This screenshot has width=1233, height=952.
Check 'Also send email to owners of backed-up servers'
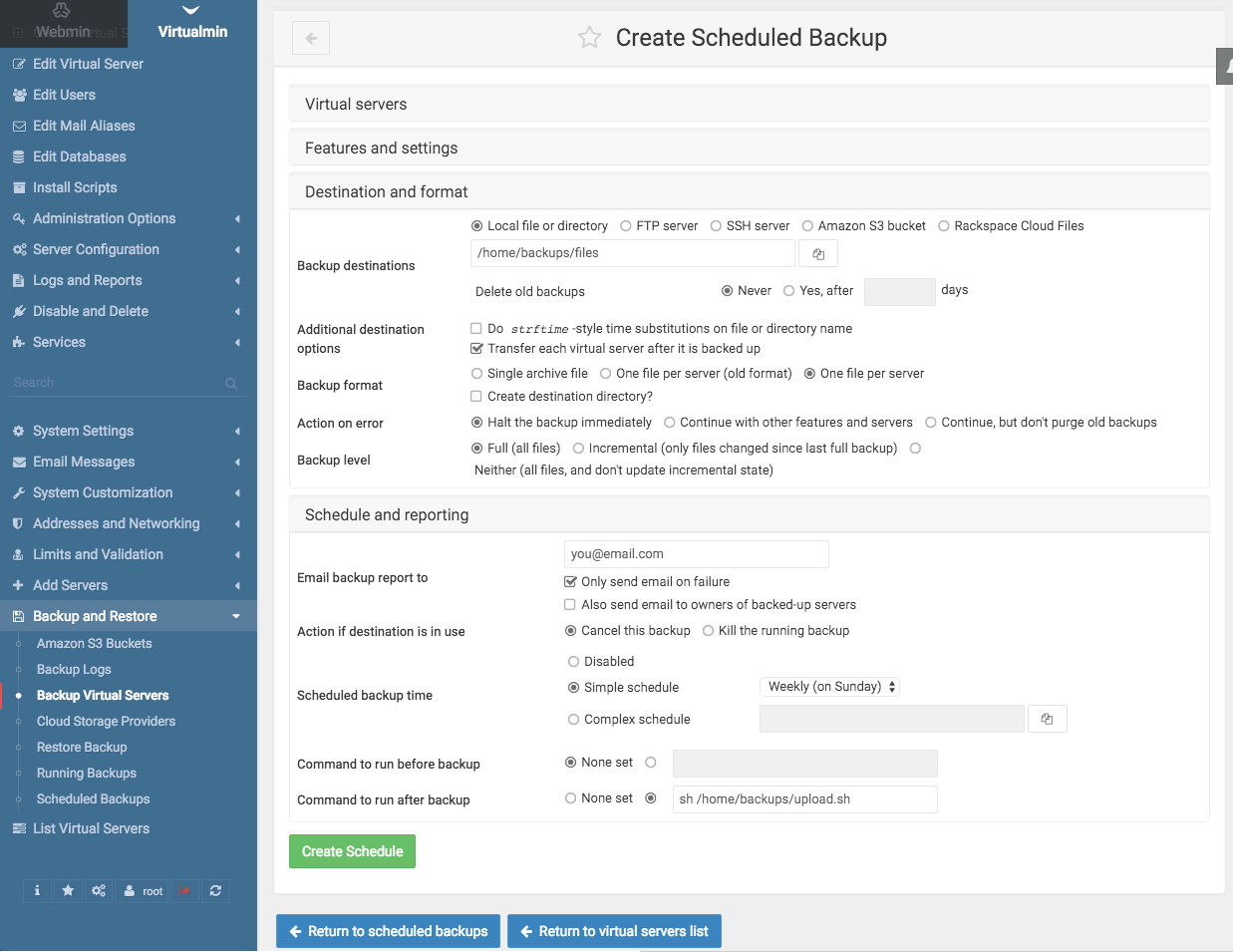tap(569, 604)
